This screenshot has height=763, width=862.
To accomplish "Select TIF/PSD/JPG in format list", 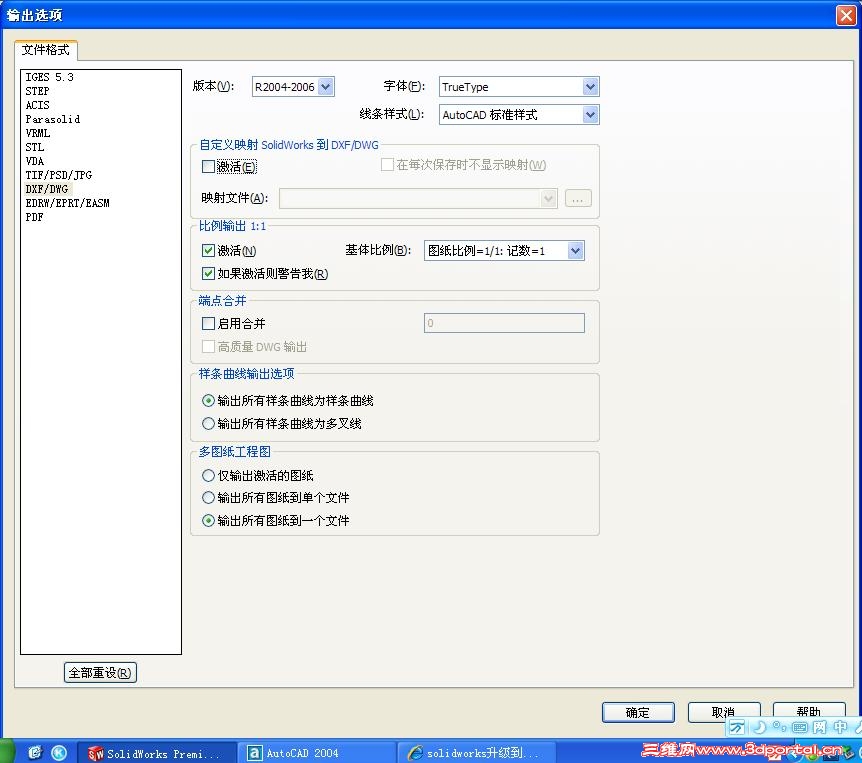I will [x=59, y=175].
